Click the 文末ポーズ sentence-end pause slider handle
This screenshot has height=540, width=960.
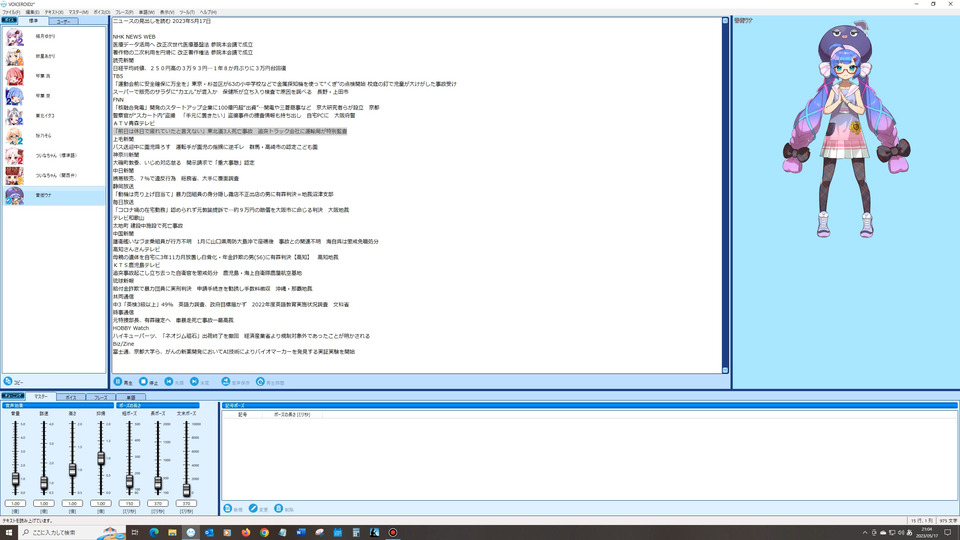tap(186, 490)
